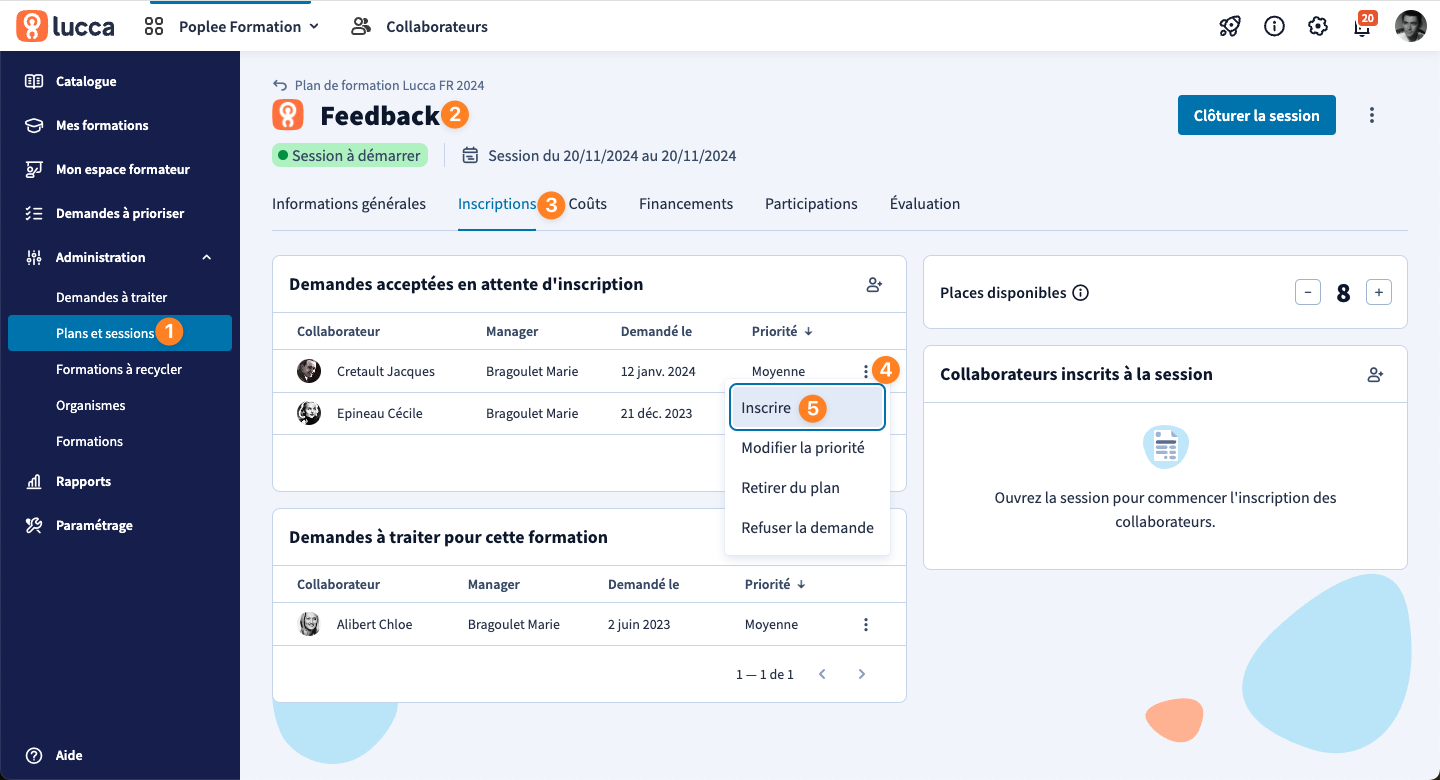Switch to the Inscriptions tab
This screenshot has width=1440, height=780.
(497, 203)
